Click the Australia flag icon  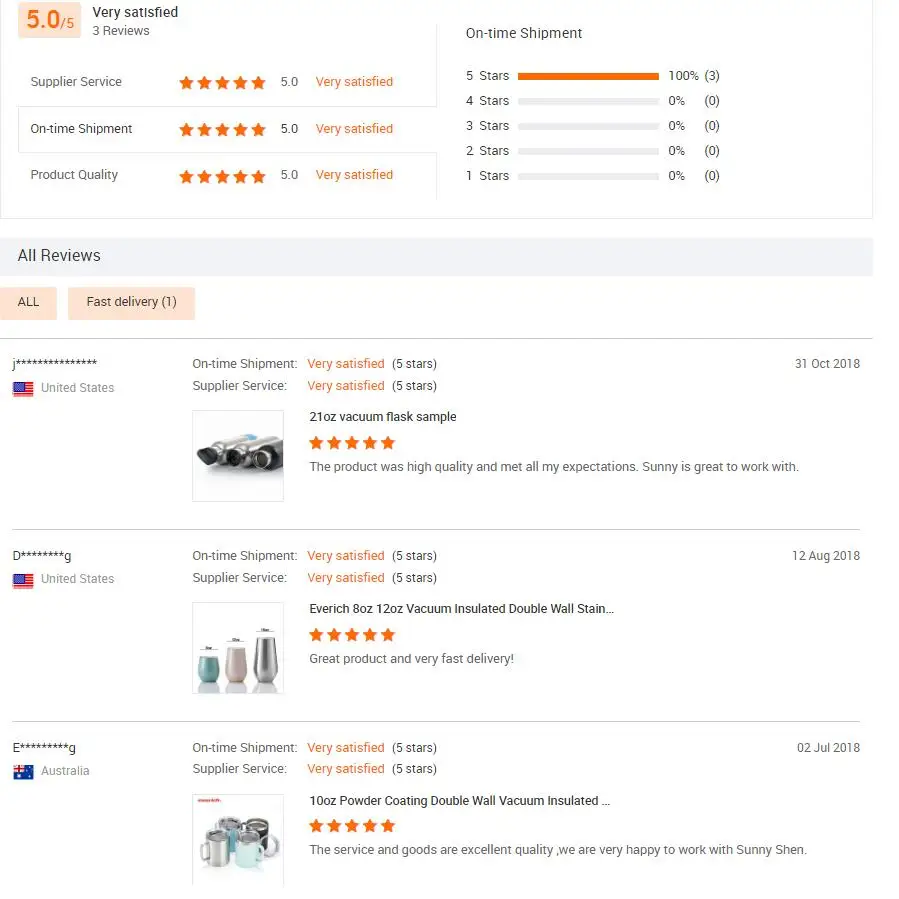click(x=23, y=772)
